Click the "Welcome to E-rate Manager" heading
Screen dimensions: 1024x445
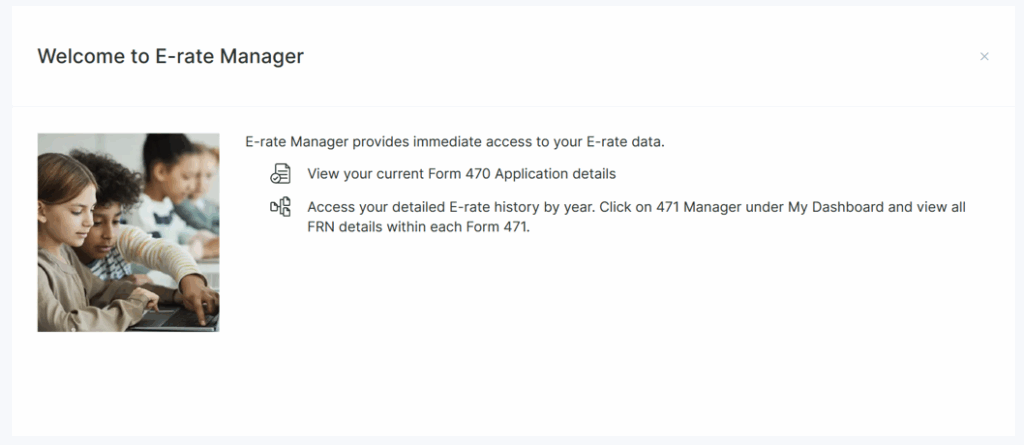(x=170, y=57)
